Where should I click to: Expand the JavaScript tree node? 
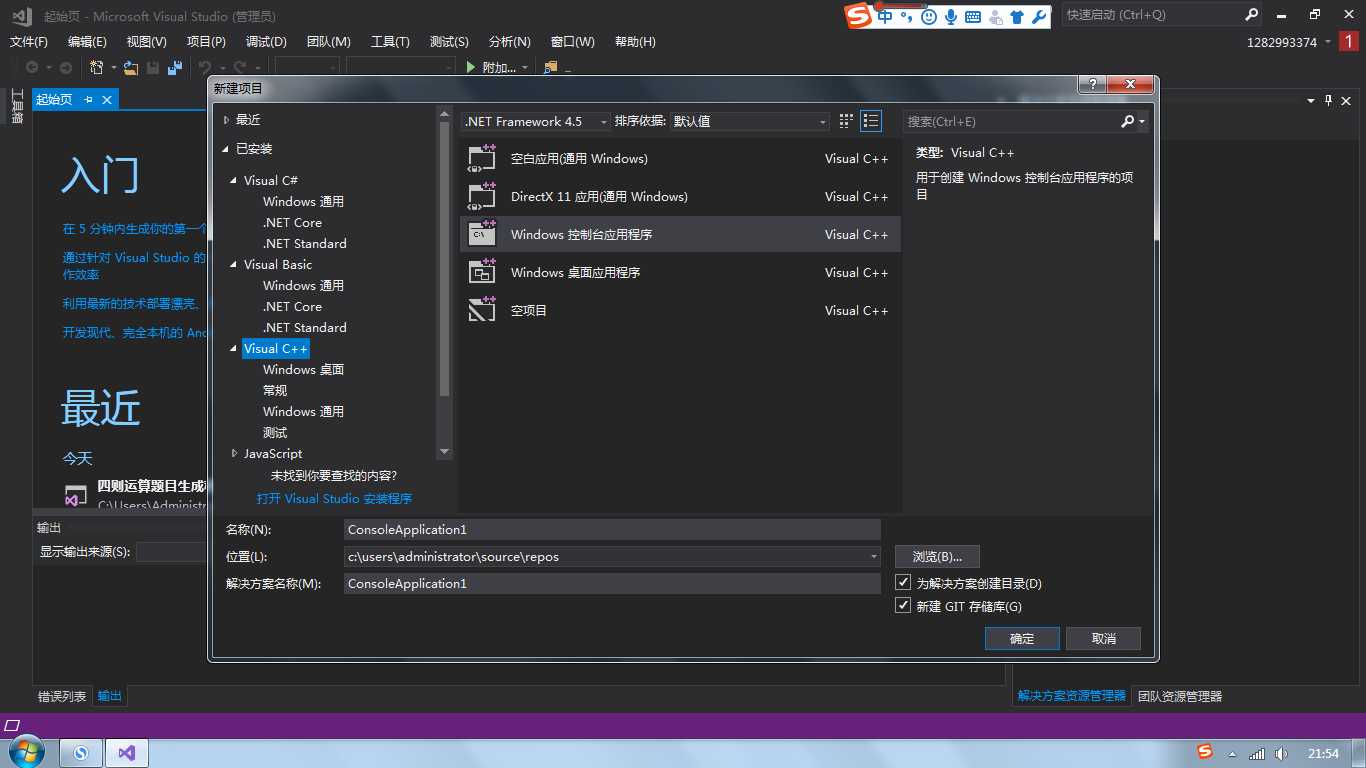tap(235, 453)
